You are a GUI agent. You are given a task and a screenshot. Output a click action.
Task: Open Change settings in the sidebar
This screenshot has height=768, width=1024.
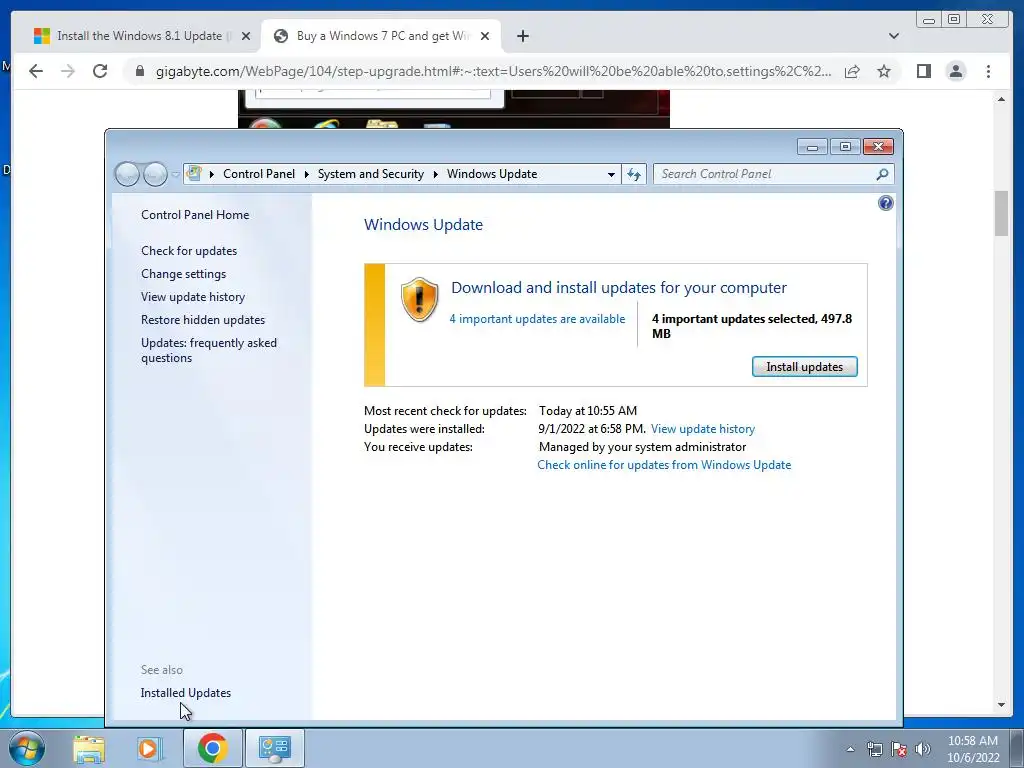coord(184,274)
